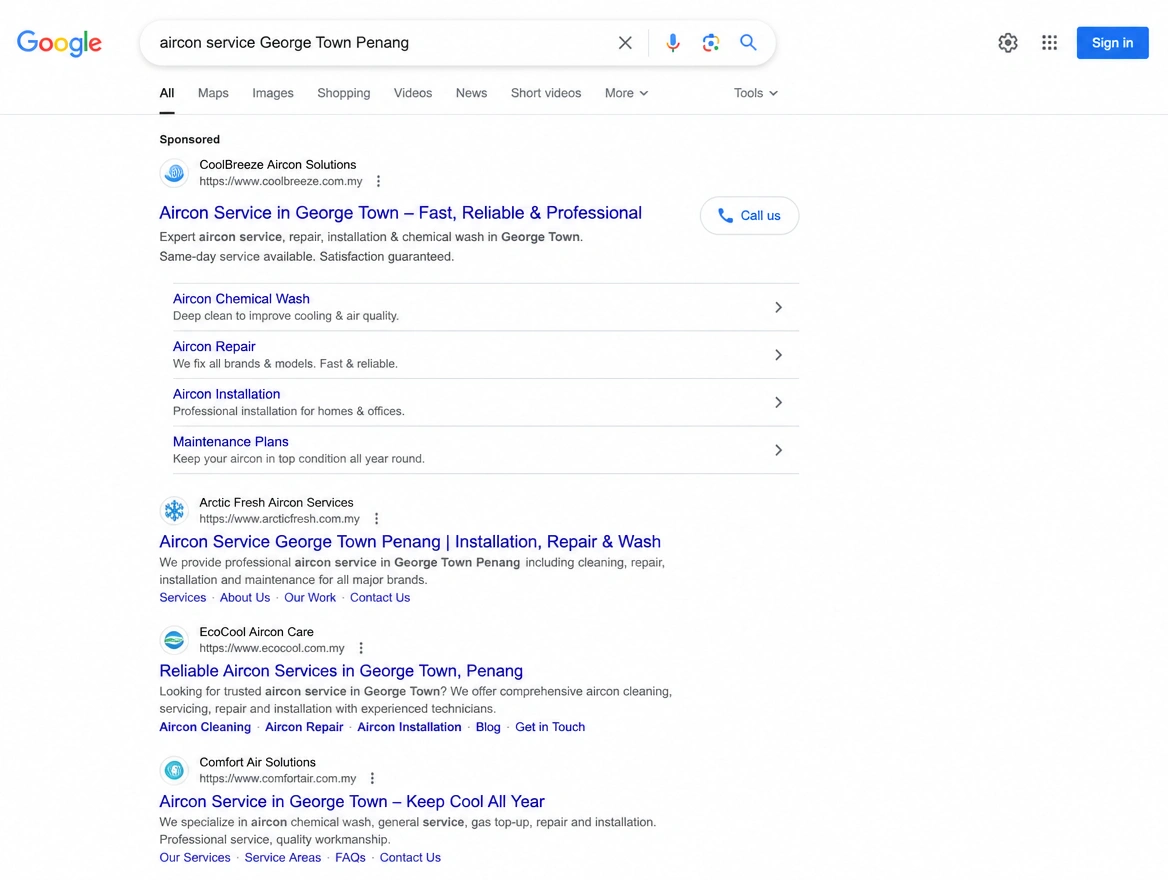The width and height of the screenshot is (1168, 880).
Task: Open EcoCool Blog sitelink
Action: (x=488, y=727)
